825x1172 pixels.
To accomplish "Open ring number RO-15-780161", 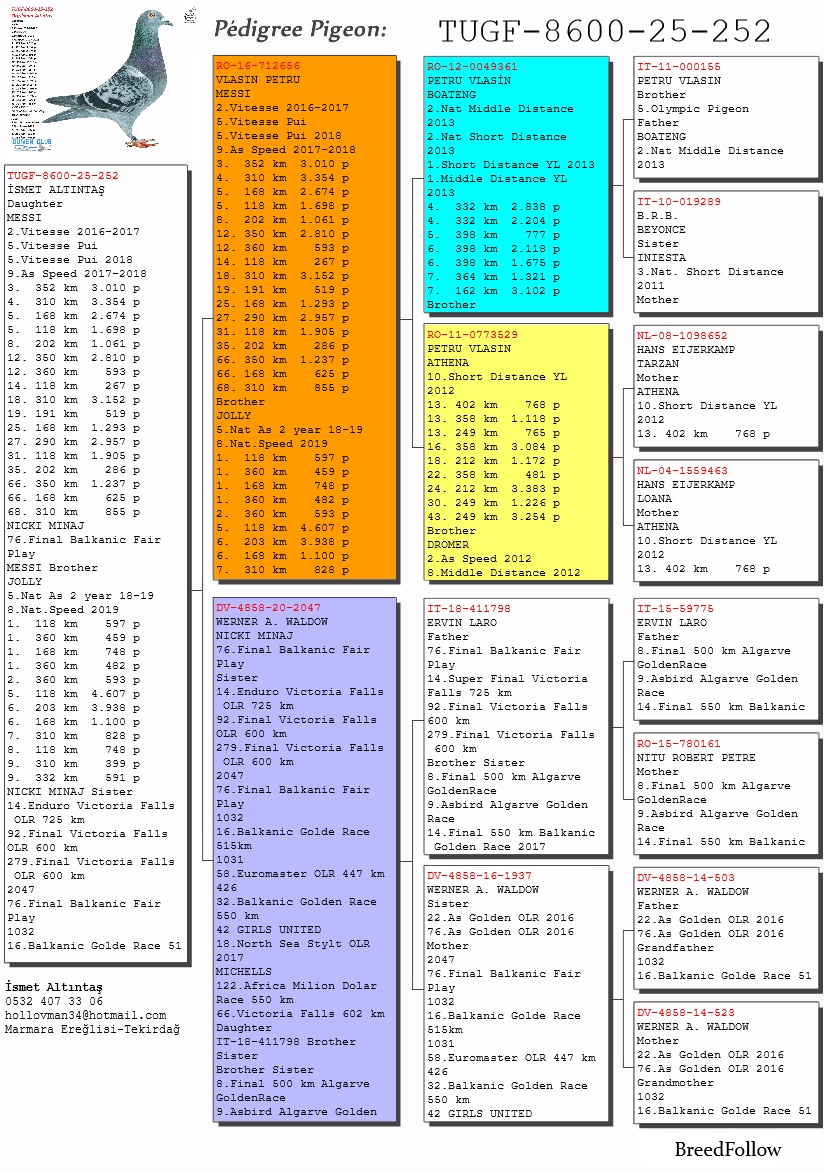I will [x=678, y=744].
